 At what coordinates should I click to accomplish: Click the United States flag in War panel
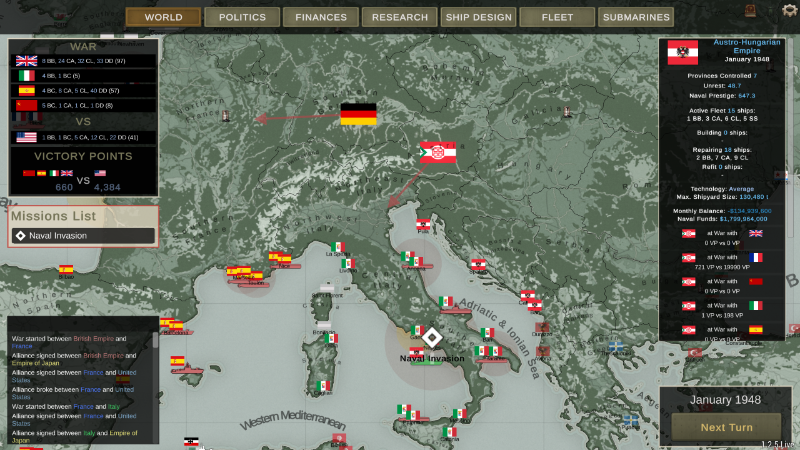click(26, 137)
